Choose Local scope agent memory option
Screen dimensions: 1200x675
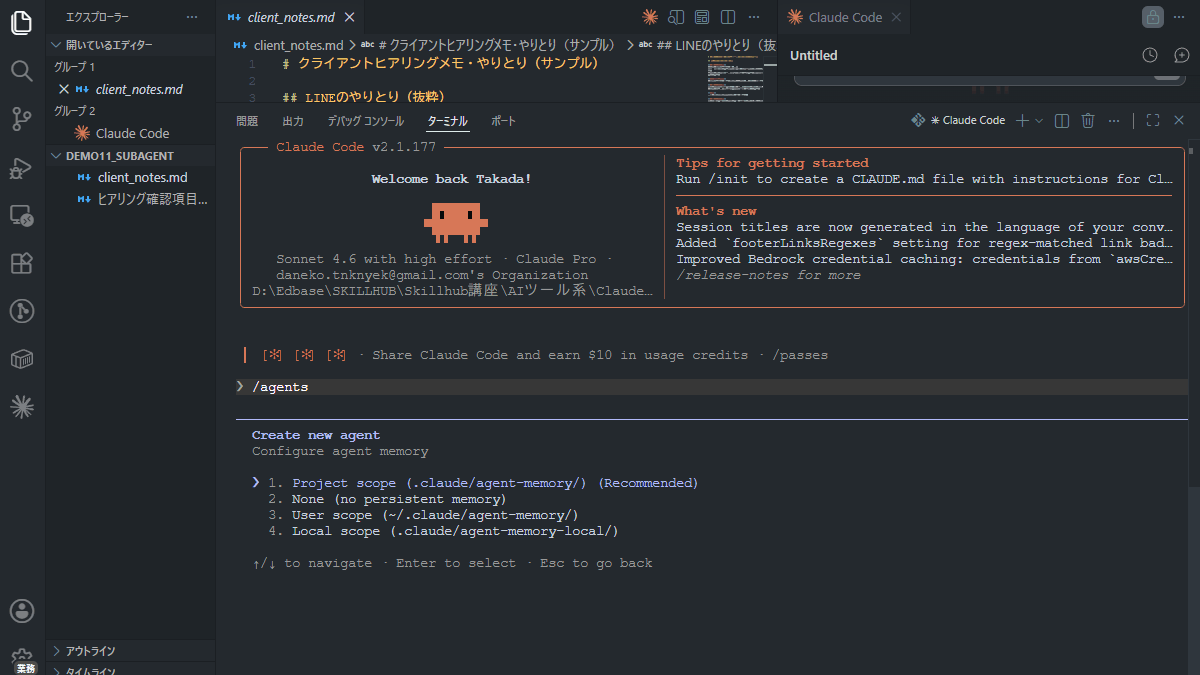coord(443,531)
